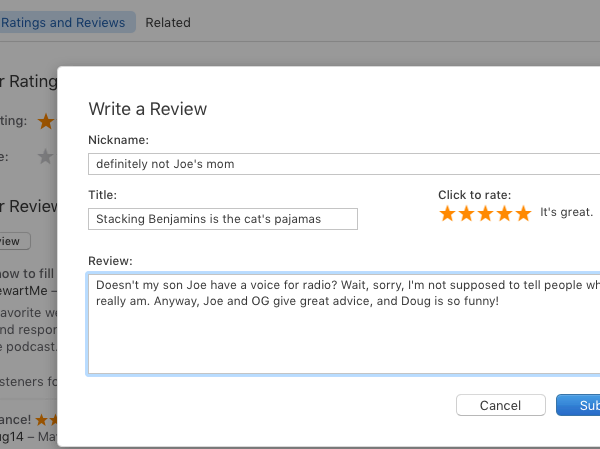Place cursor after 'Doug is so funny!'
The height and width of the screenshot is (449, 600).
click(x=500, y=301)
